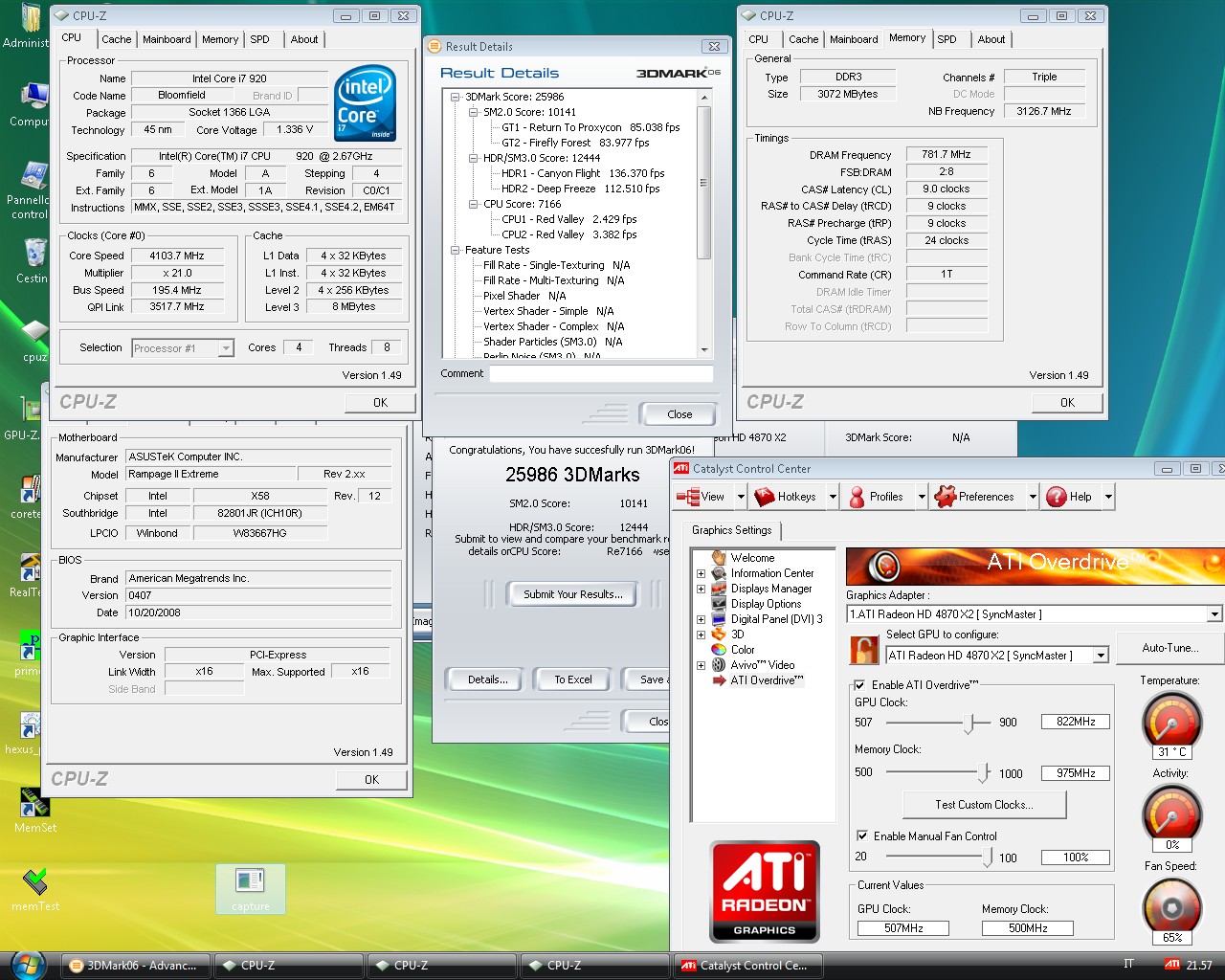Click the GPU Clock 822MHz value field
Image resolution: width=1225 pixels, height=980 pixels.
pyautogui.click(x=1076, y=722)
